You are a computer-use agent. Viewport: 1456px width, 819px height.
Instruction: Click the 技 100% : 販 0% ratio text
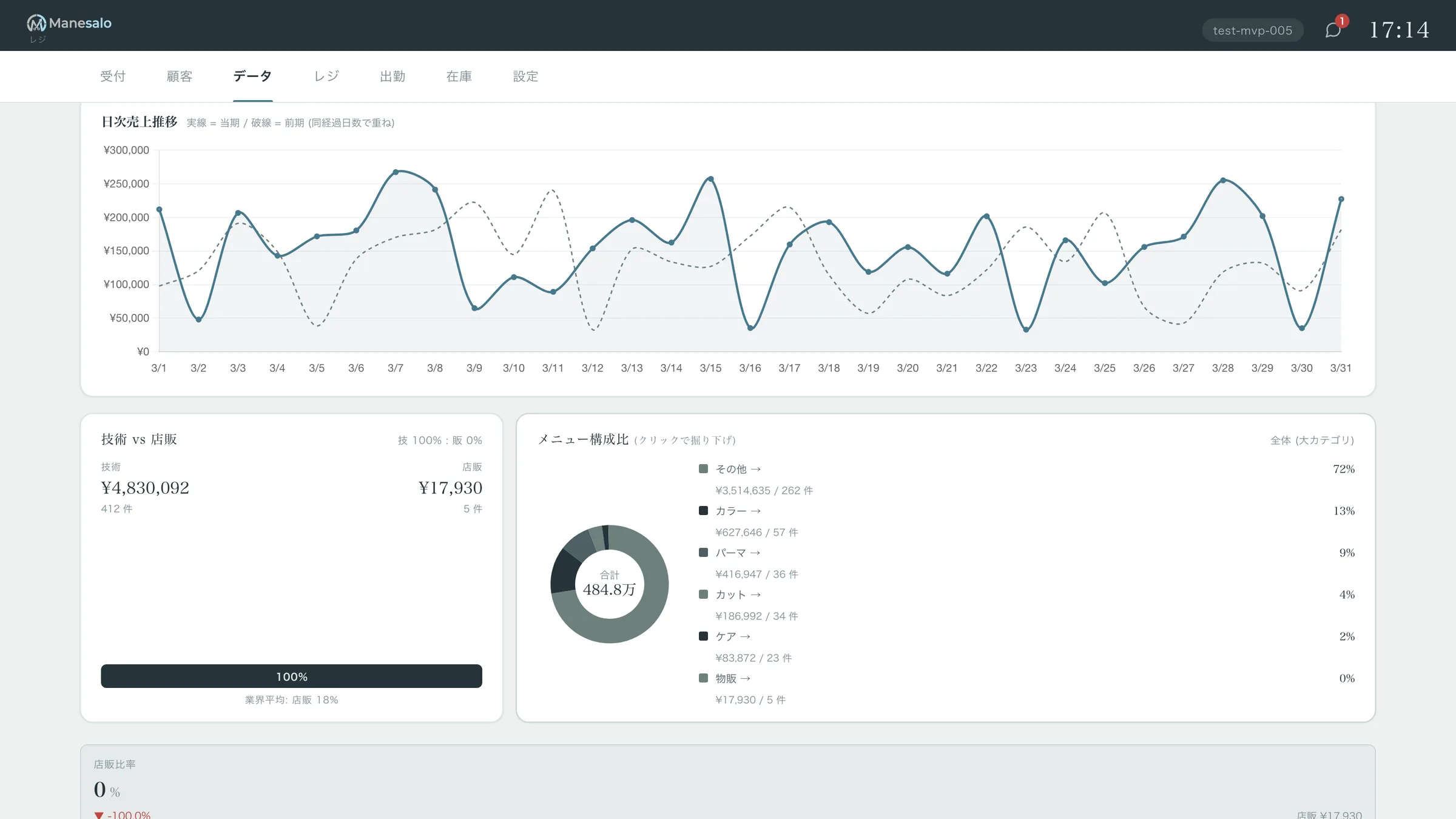[440, 440]
